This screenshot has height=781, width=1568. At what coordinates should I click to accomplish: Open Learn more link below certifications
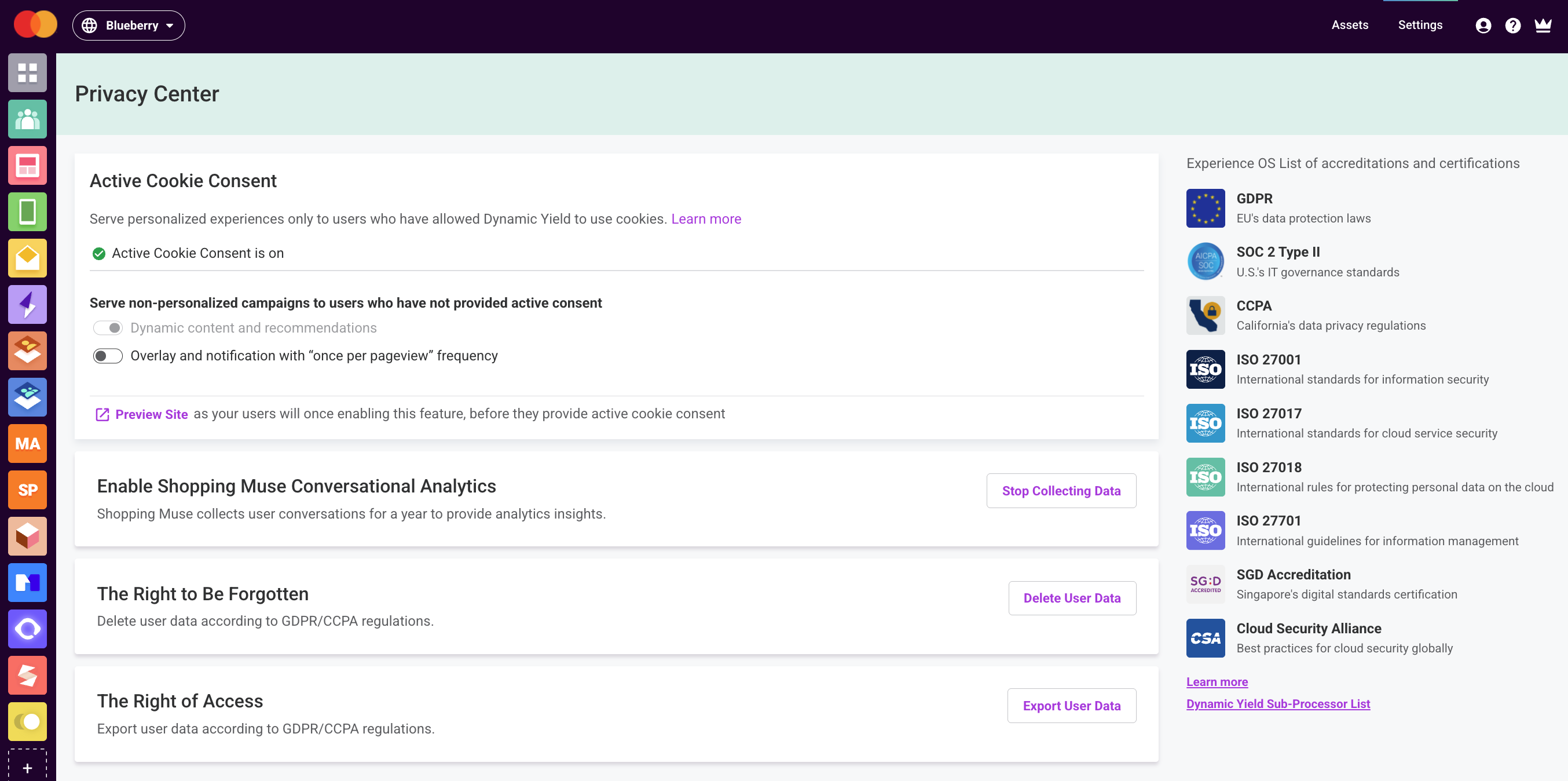point(1217,682)
